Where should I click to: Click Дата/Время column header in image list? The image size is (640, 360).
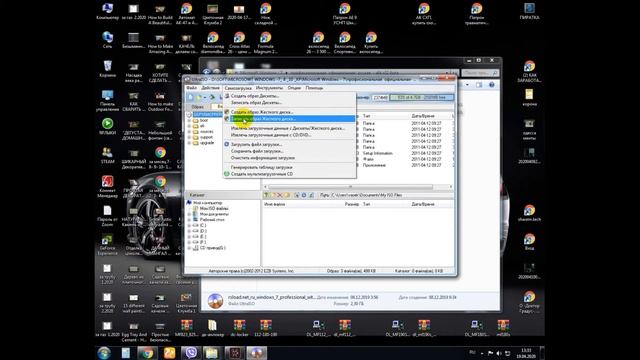coord(423,116)
